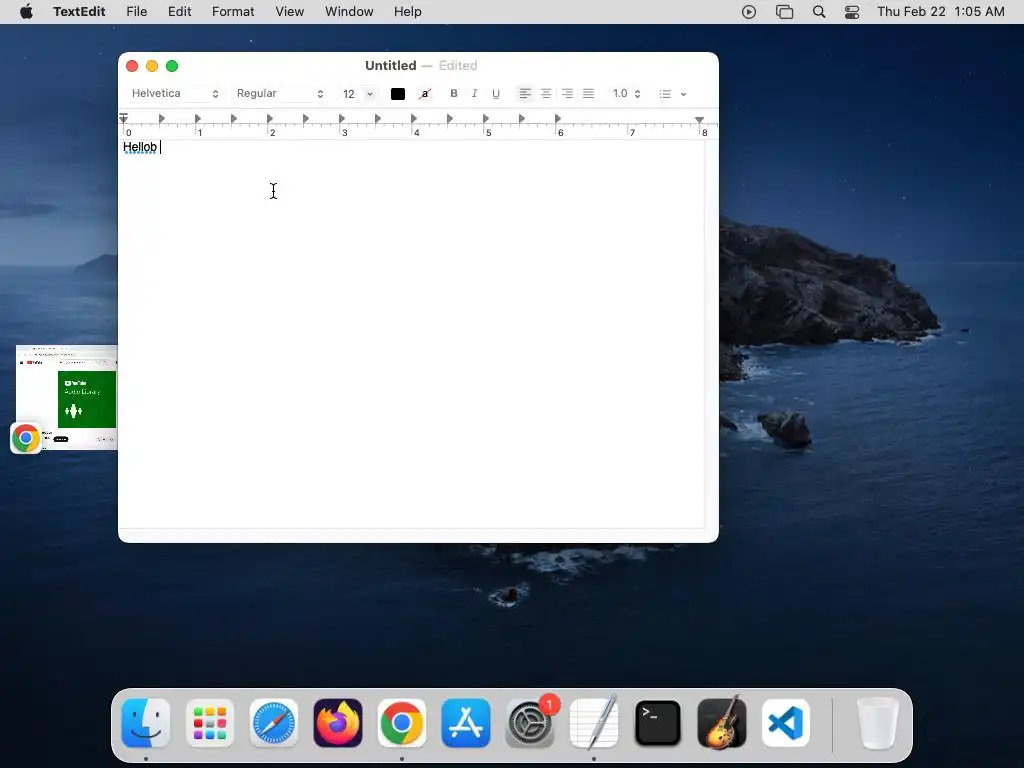Open Control Center in menu bar
The width and height of the screenshot is (1024, 768).
coord(852,12)
